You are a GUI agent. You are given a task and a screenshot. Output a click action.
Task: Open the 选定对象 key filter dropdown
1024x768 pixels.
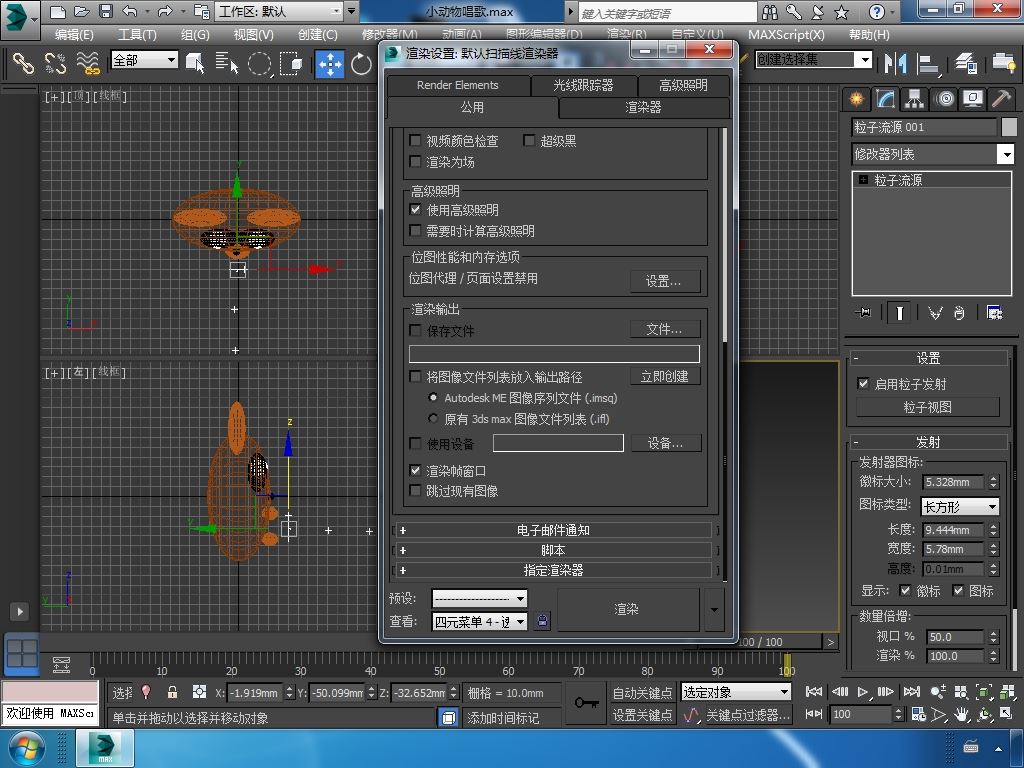[736, 692]
